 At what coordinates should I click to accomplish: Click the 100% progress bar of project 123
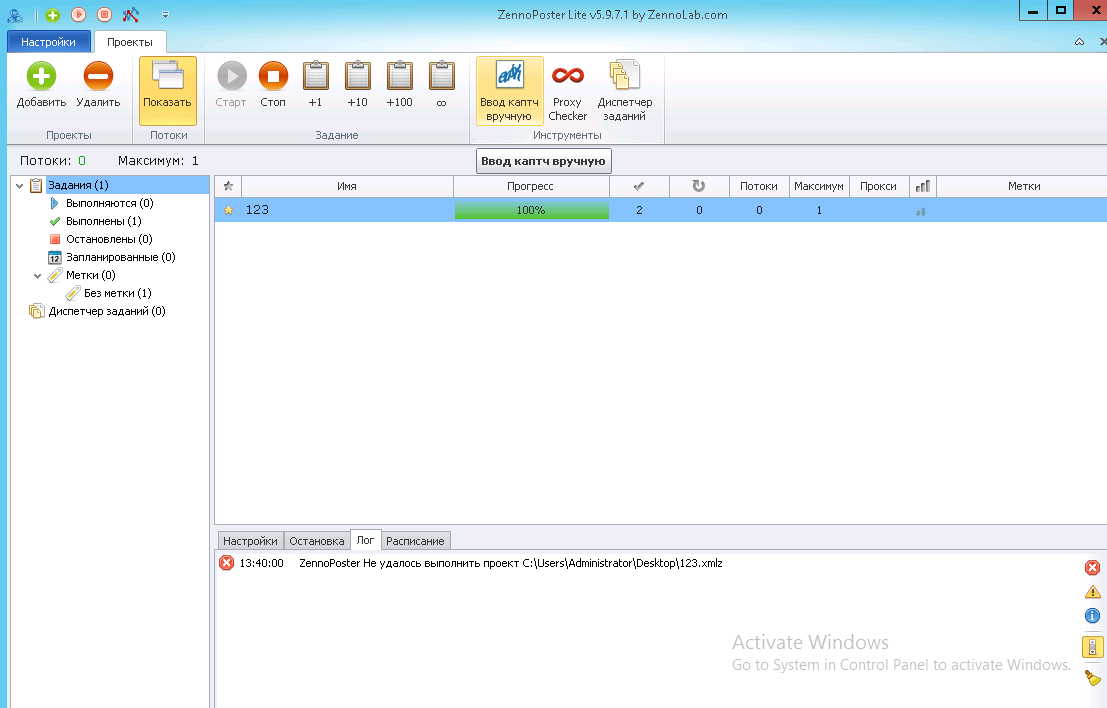click(x=532, y=210)
